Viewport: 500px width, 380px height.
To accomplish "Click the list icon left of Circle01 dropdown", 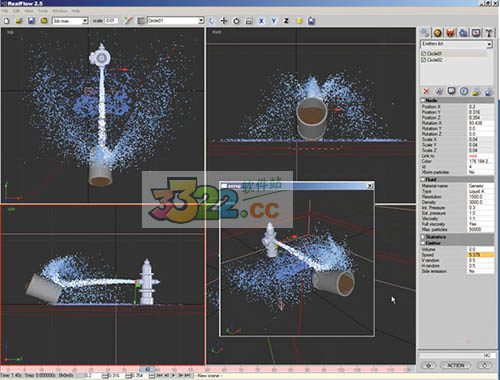I will [141, 21].
